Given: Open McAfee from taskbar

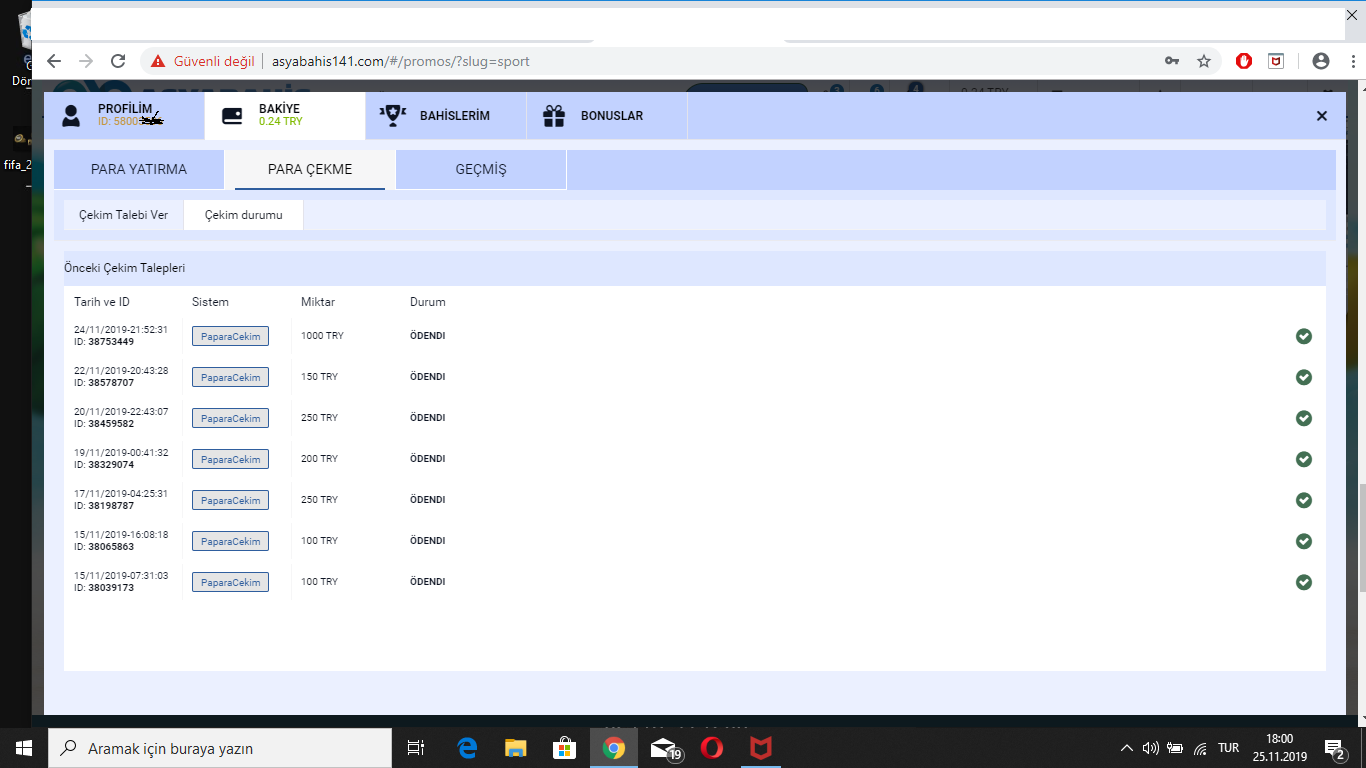Looking at the screenshot, I should 761,748.
